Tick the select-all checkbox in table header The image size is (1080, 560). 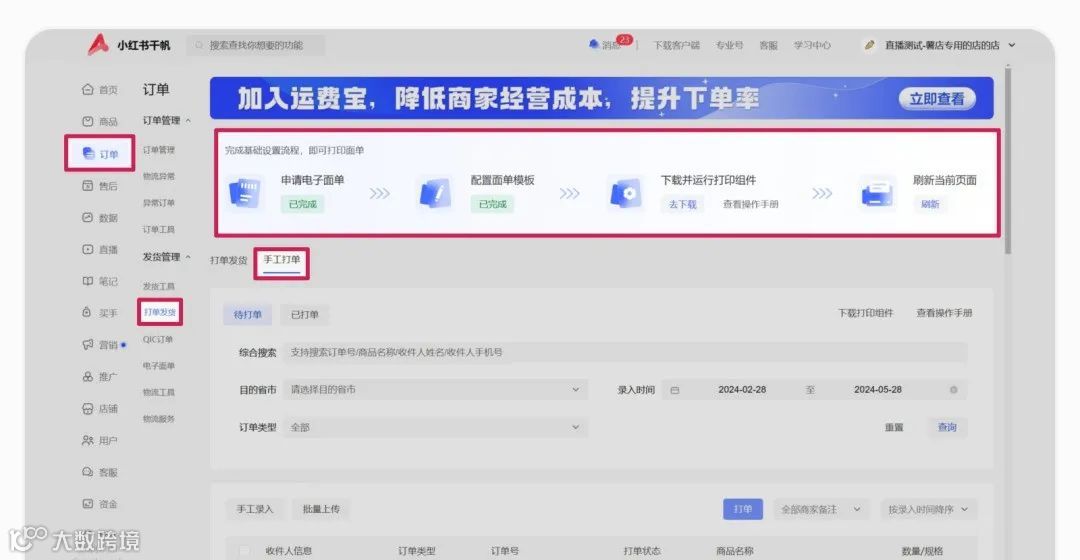(x=243, y=551)
